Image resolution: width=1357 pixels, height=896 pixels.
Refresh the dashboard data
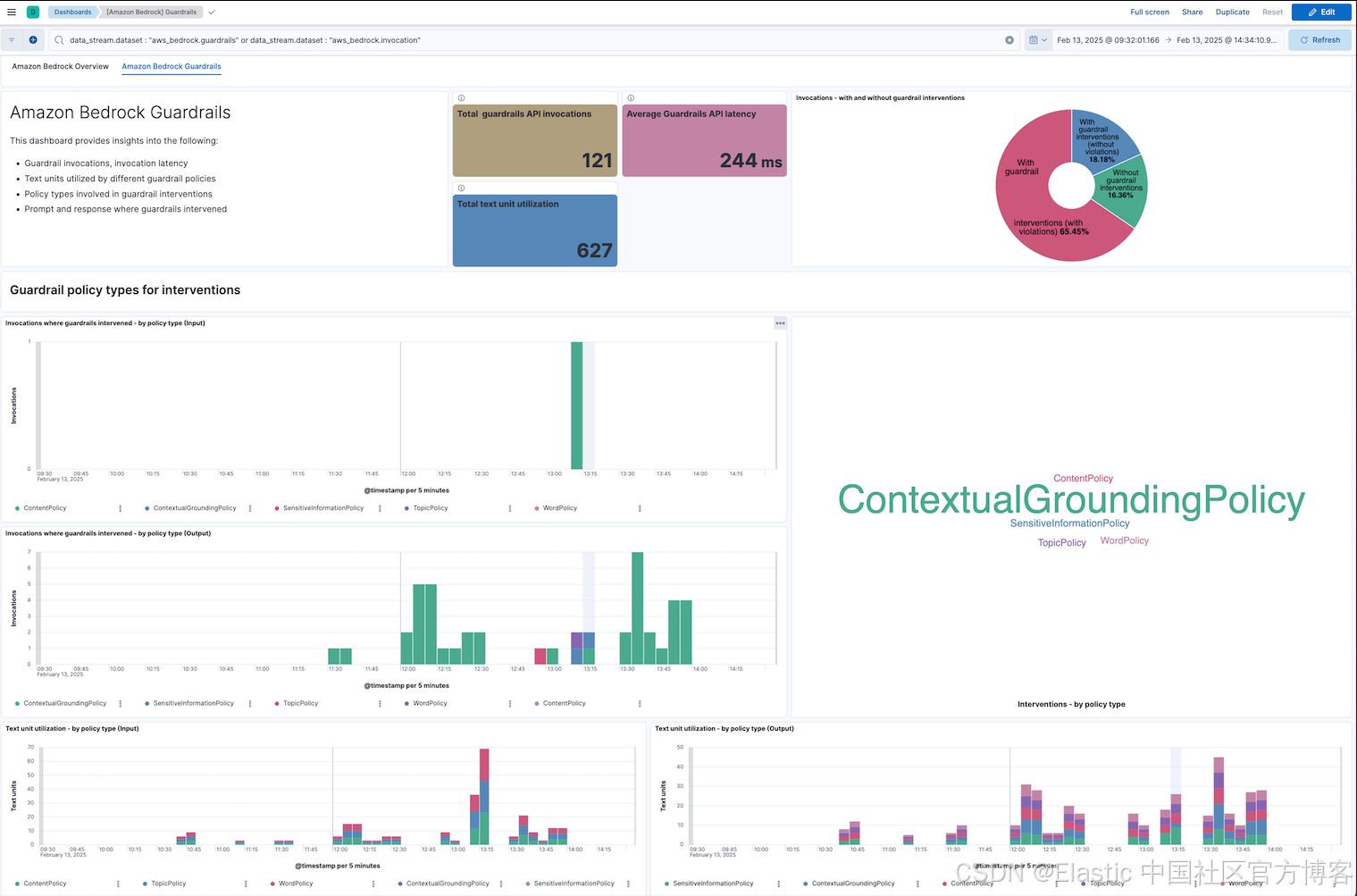[1319, 40]
